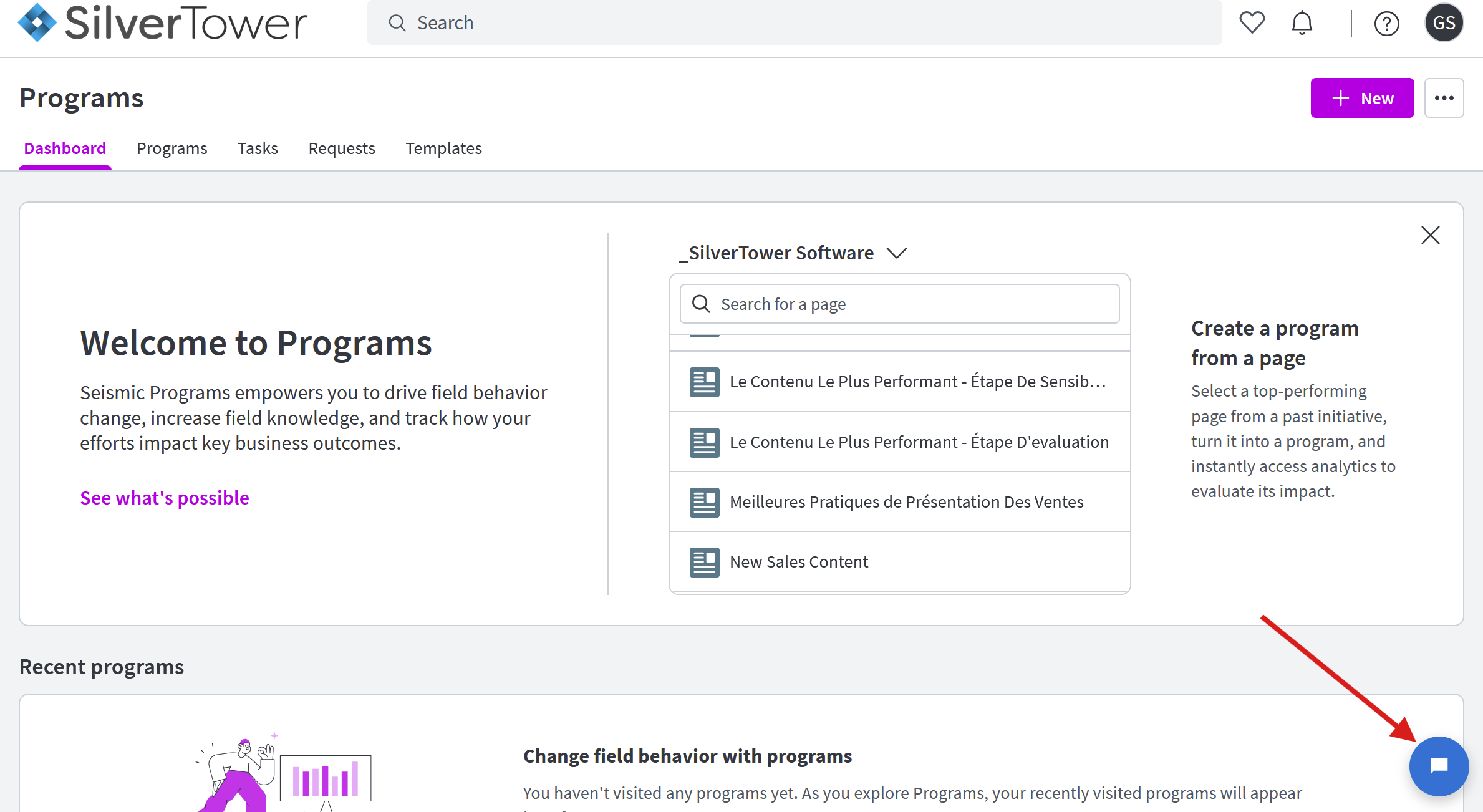Click the SilverTower diamond logo

tap(37, 23)
